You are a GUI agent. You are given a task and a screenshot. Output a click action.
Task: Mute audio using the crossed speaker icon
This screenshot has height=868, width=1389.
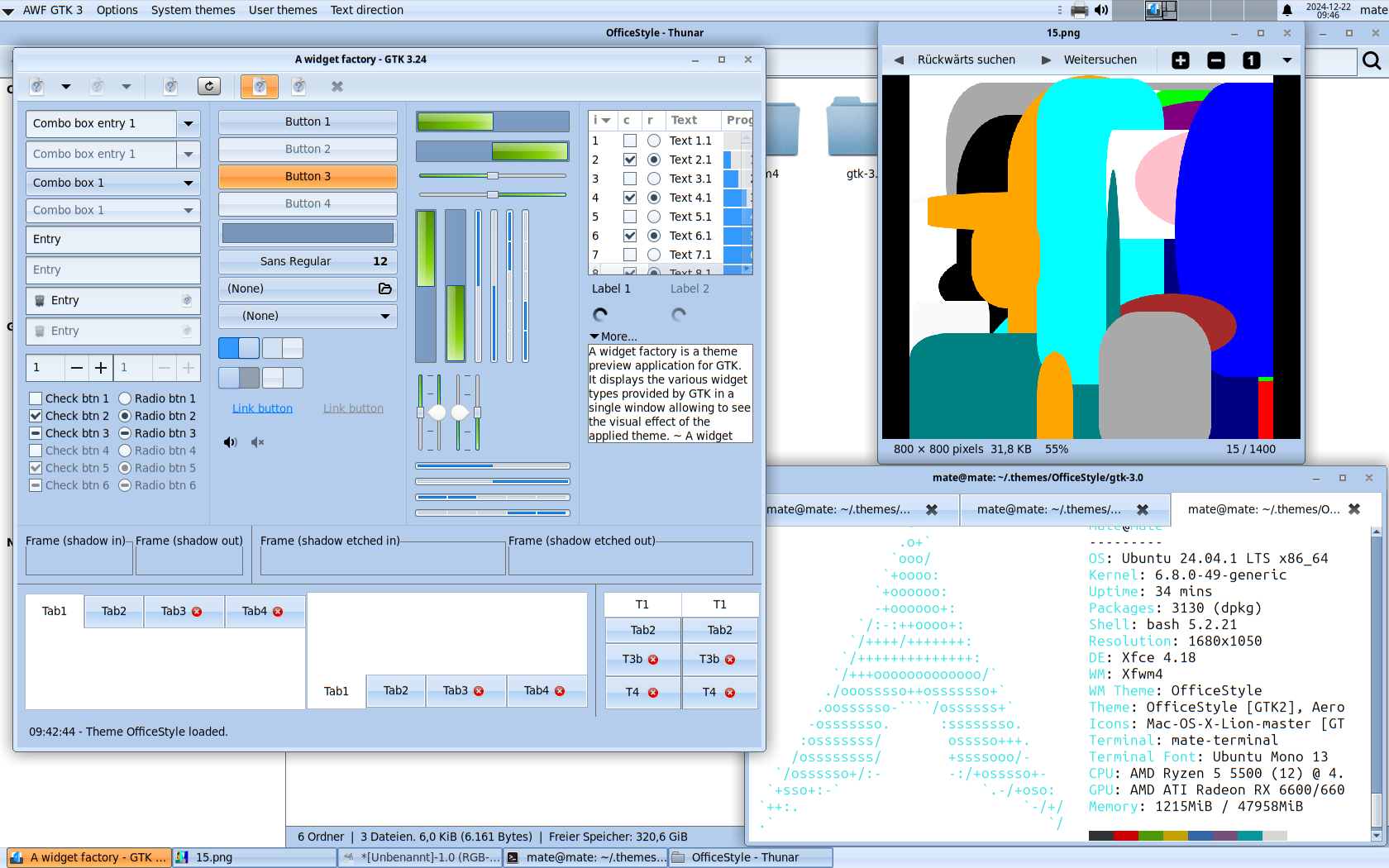(257, 442)
